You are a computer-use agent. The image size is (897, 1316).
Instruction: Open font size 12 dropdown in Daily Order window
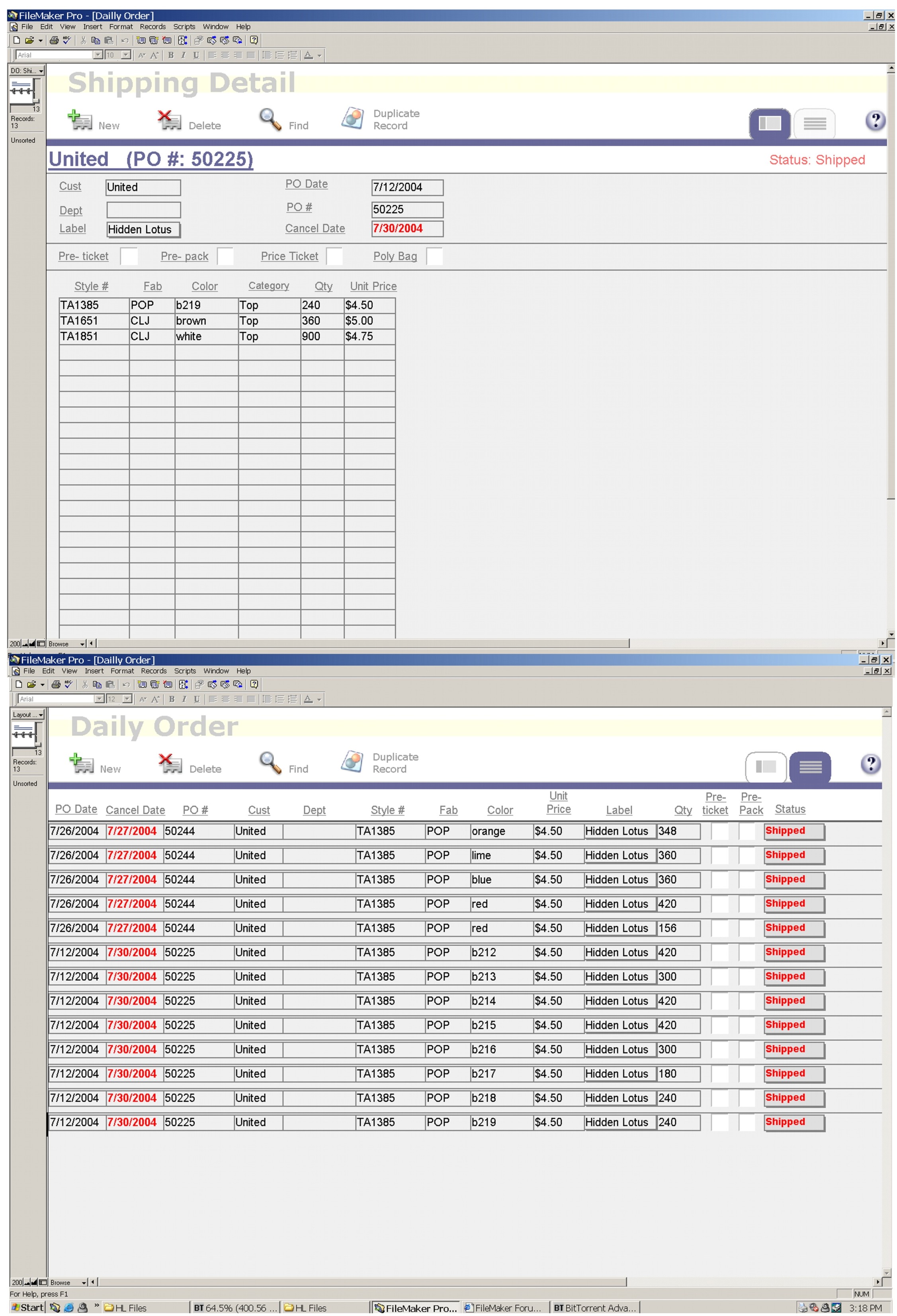[127, 699]
